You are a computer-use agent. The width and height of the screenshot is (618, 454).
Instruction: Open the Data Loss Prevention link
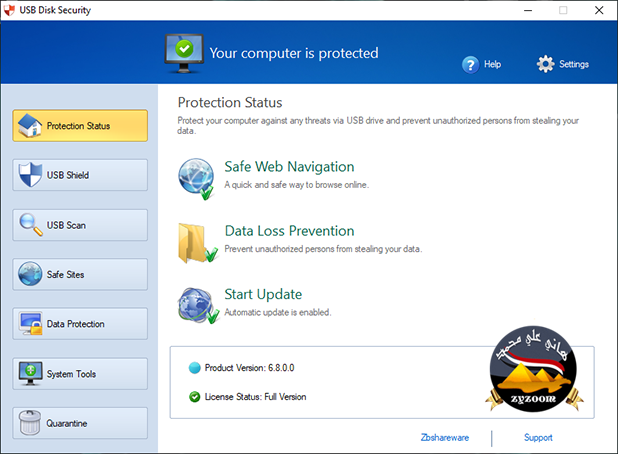[x=289, y=231]
